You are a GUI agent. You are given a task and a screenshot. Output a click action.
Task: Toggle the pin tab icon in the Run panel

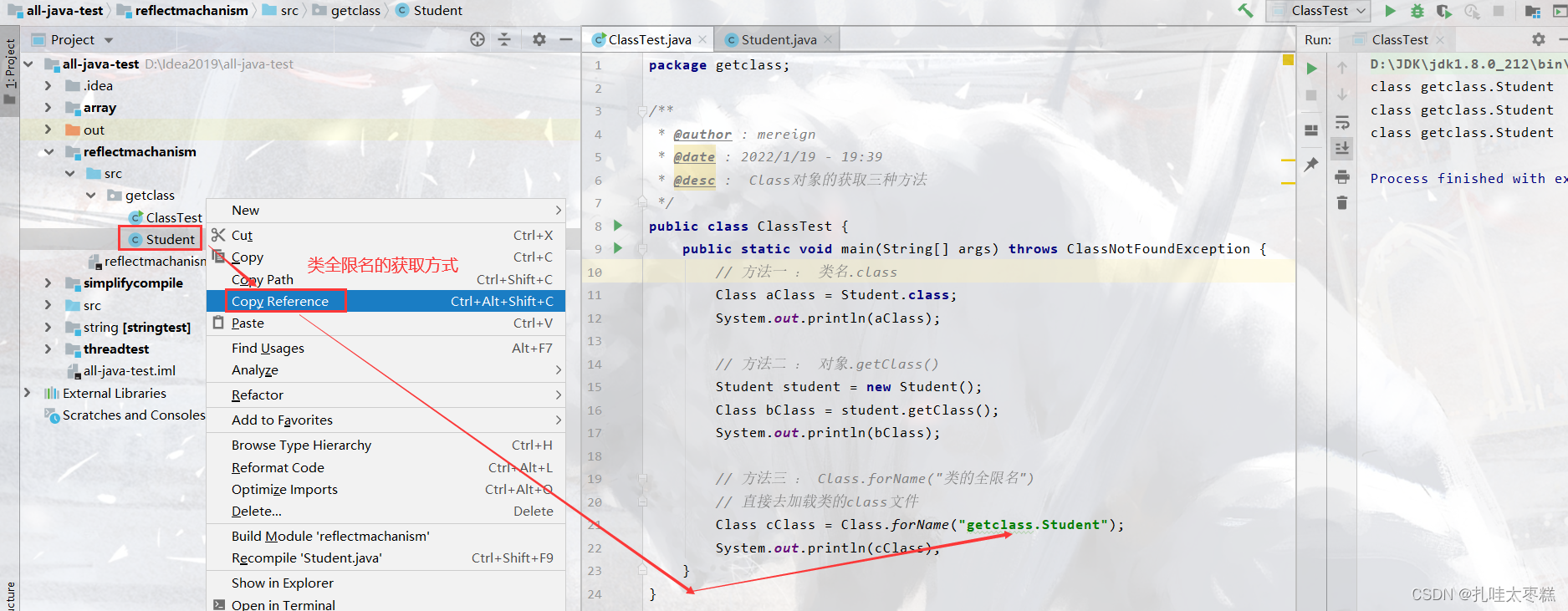(x=1311, y=165)
